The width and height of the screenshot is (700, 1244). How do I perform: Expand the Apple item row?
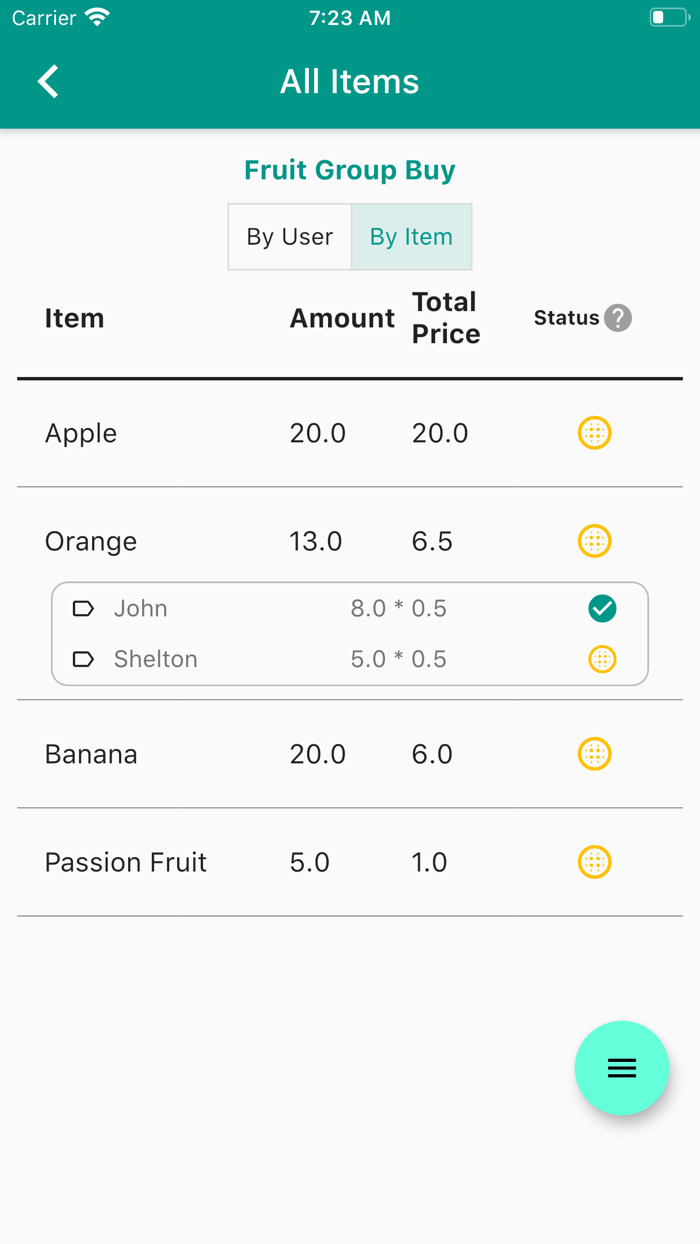tap(81, 433)
